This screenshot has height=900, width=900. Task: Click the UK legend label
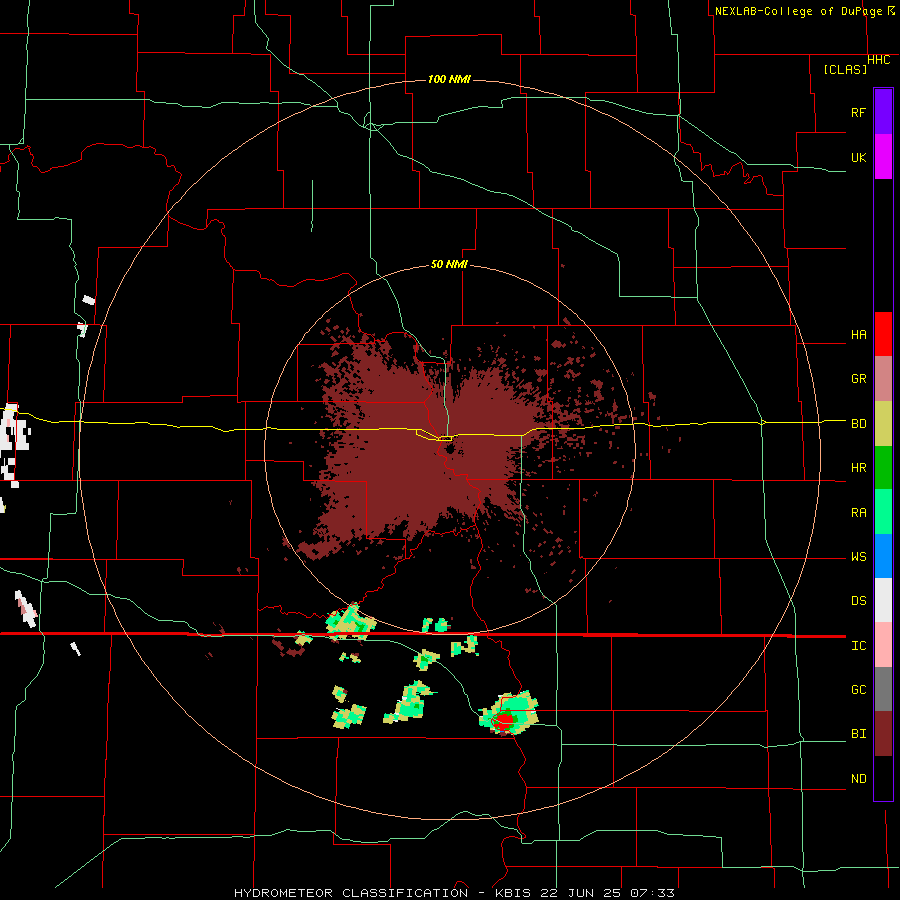pyautogui.click(x=859, y=157)
